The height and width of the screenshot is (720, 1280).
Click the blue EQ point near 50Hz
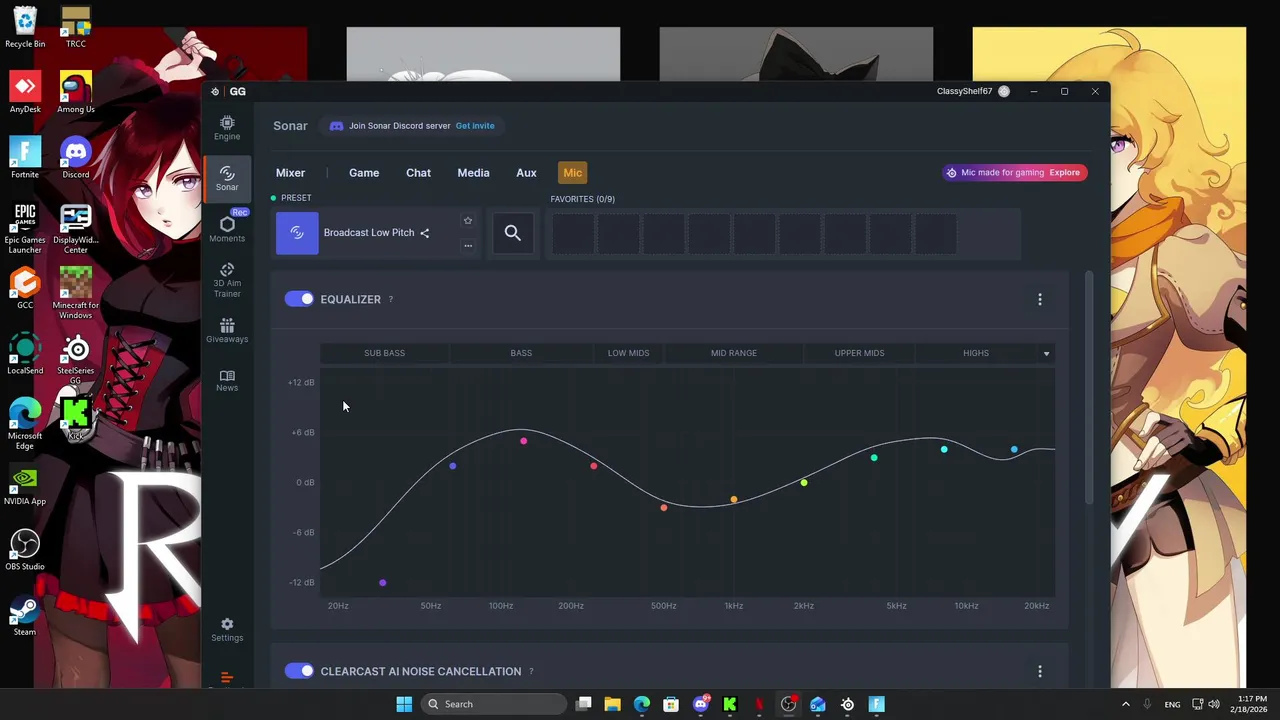[x=453, y=466]
